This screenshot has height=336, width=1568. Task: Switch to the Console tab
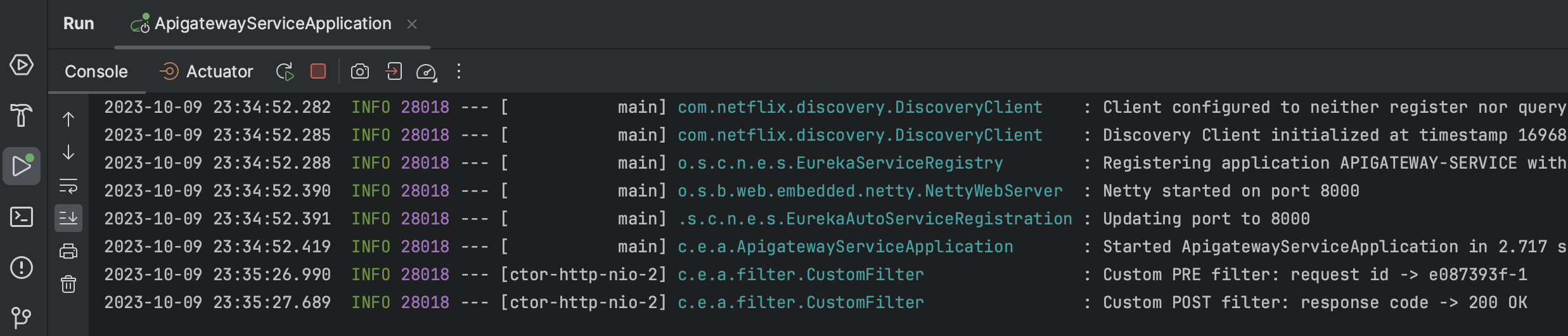tap(96, 72)
